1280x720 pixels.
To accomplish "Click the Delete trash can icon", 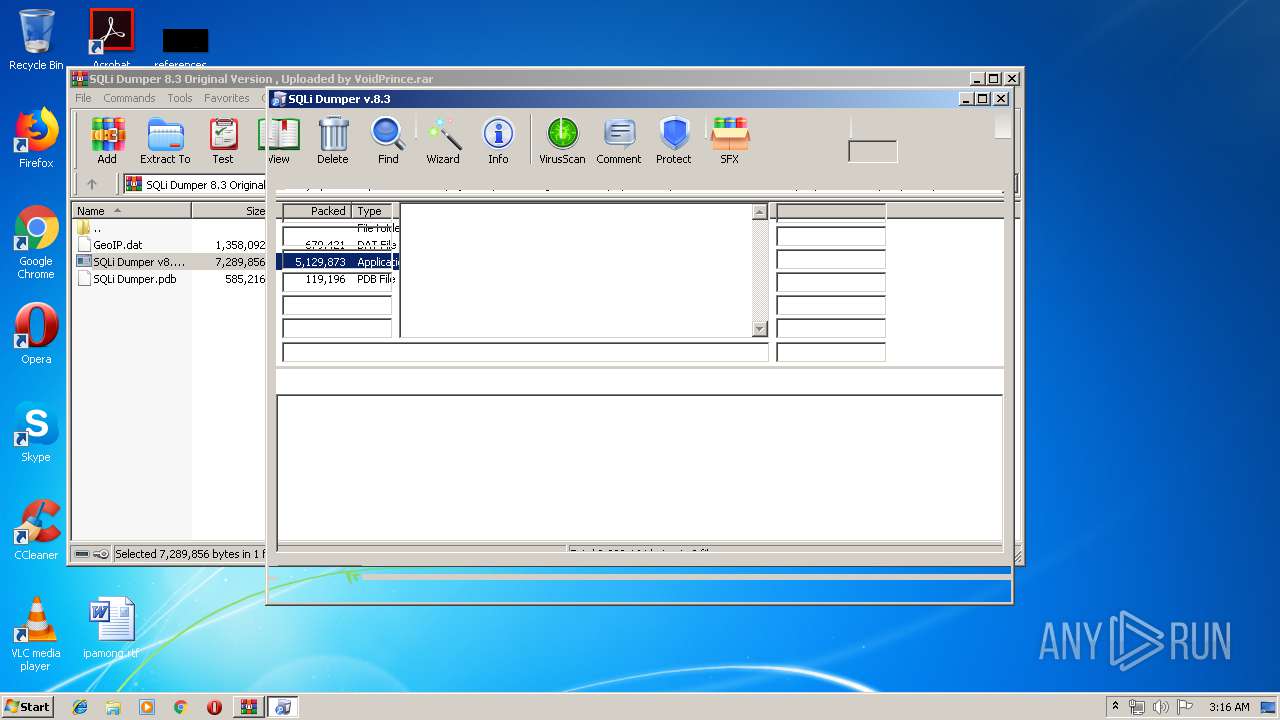I will [333, 140].
